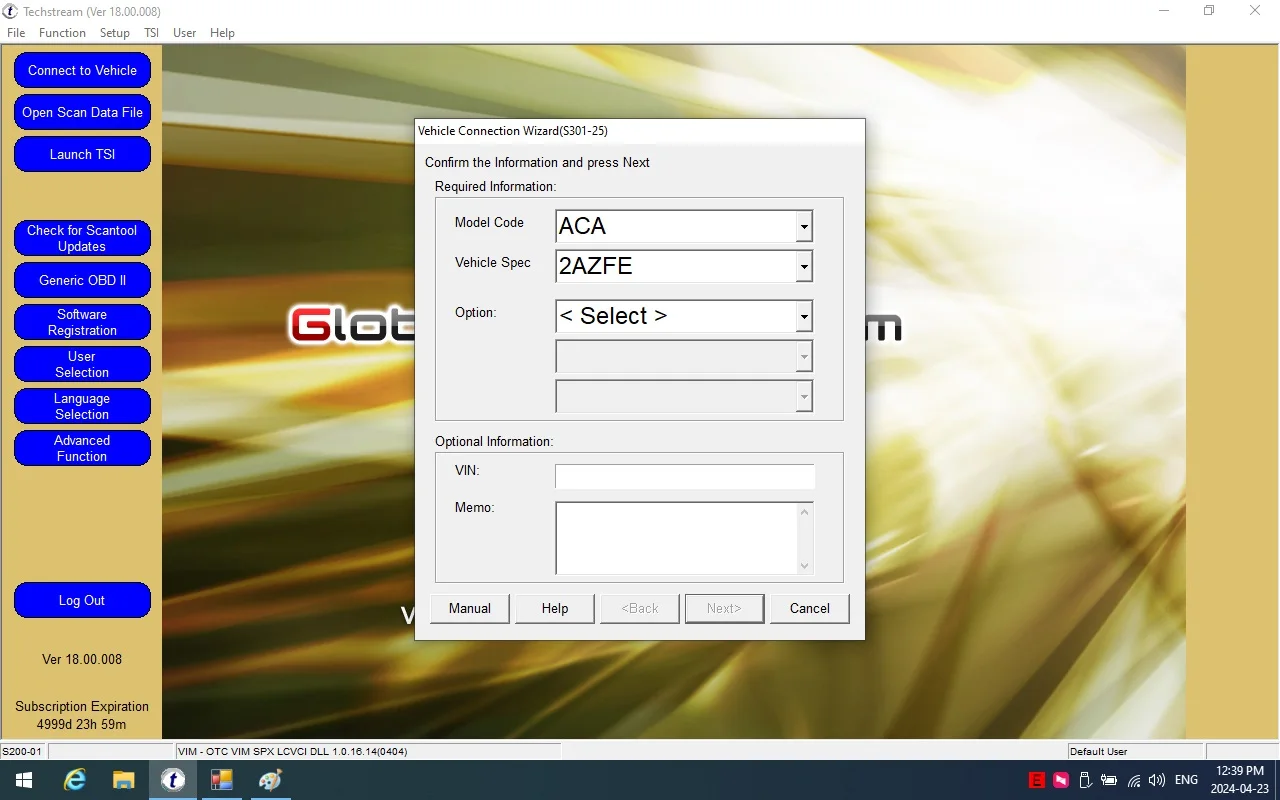1280x800 pixels.
Task: Click Memo scrollbar down arrow
Action: (804, 566)
